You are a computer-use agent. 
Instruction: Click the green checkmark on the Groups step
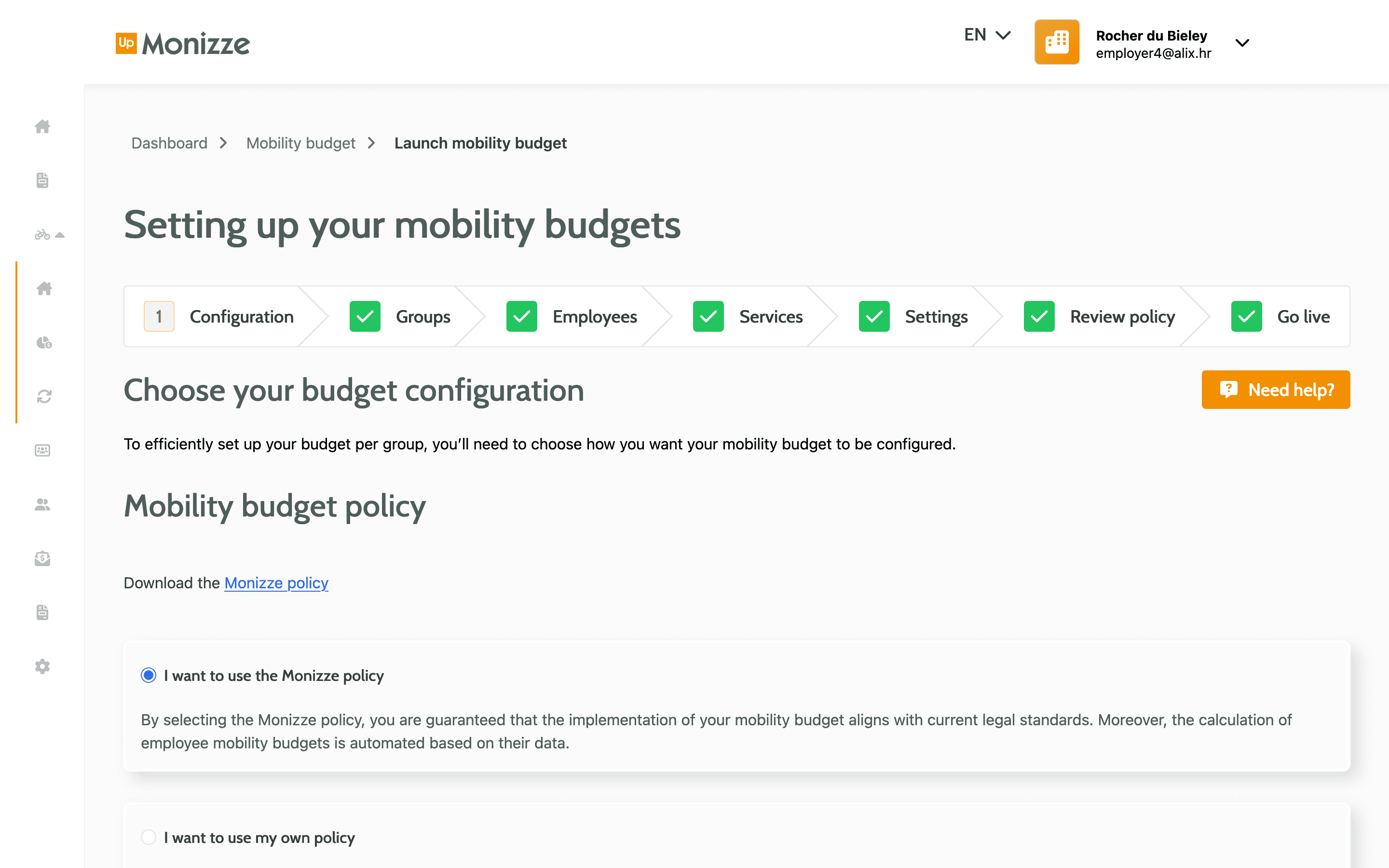click(365, 316)
